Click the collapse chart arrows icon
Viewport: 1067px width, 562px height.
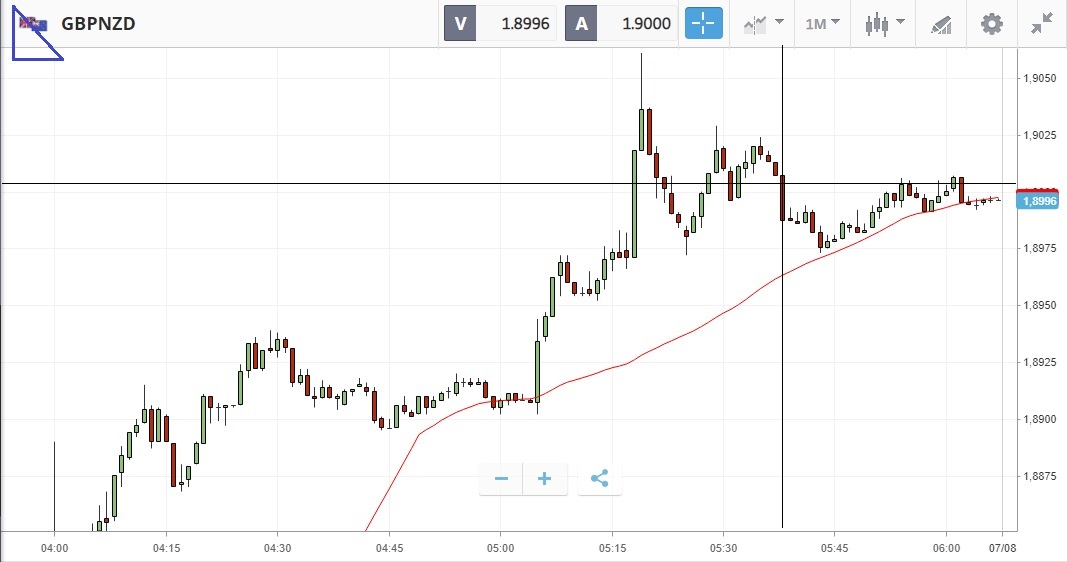[1041, 24]
